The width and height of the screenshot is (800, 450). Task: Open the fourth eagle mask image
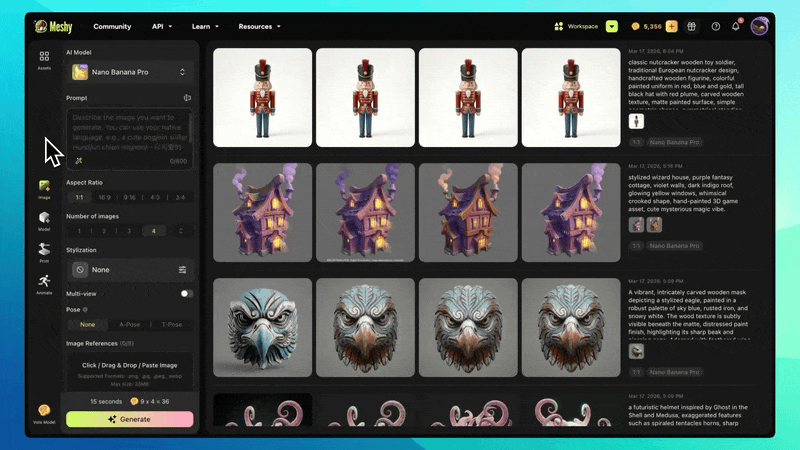(571, 328)
